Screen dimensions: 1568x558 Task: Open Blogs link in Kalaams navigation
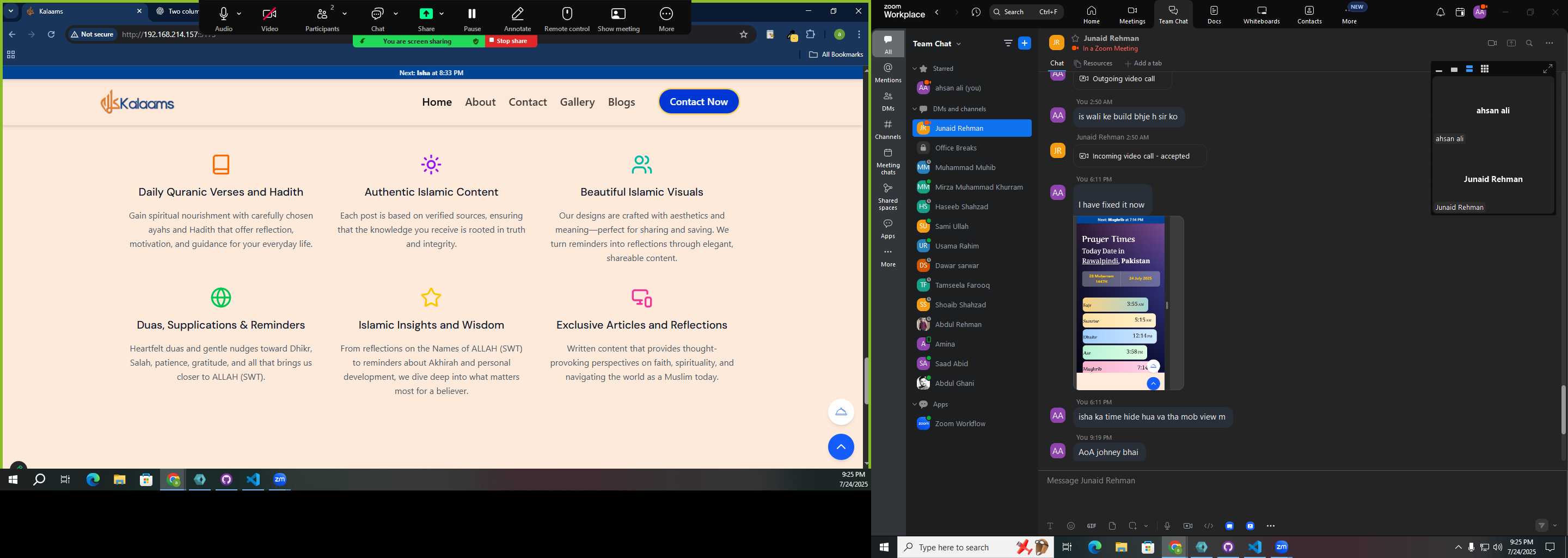tap(621, 102)
